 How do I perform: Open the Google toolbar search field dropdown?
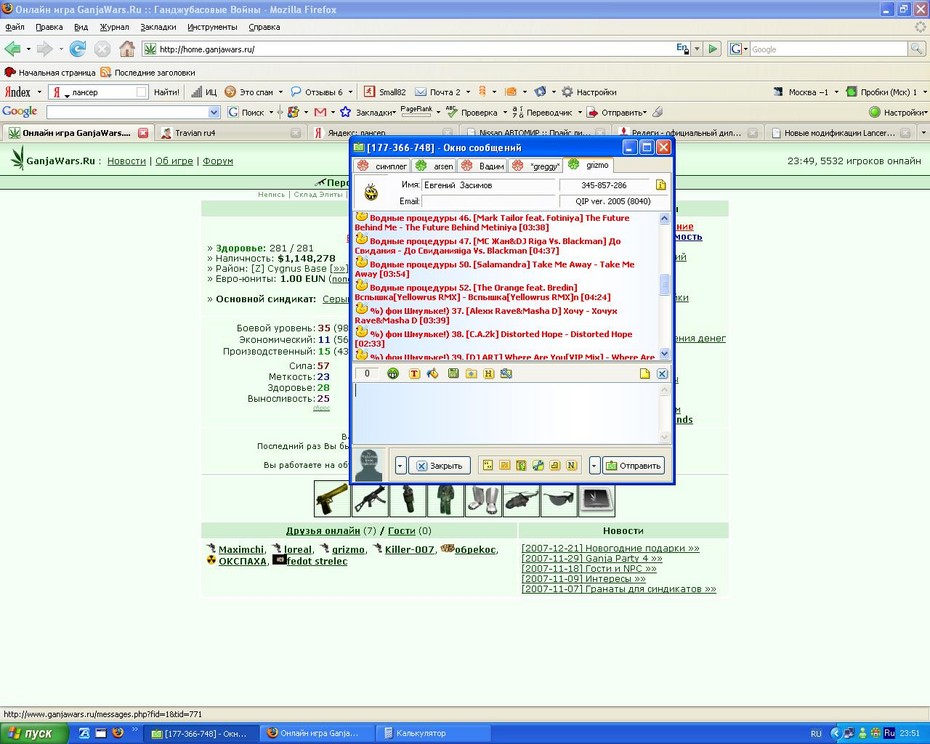(214, 112)
